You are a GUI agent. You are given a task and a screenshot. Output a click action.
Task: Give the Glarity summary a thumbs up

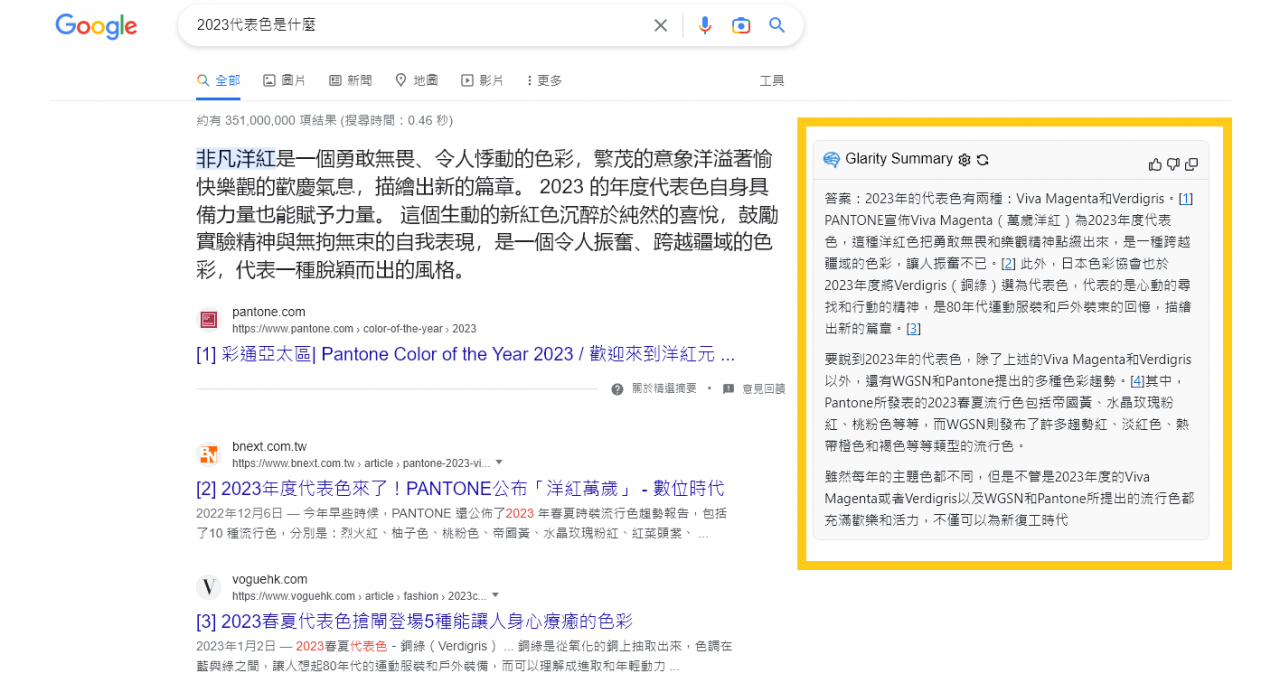pos(1156,164)
